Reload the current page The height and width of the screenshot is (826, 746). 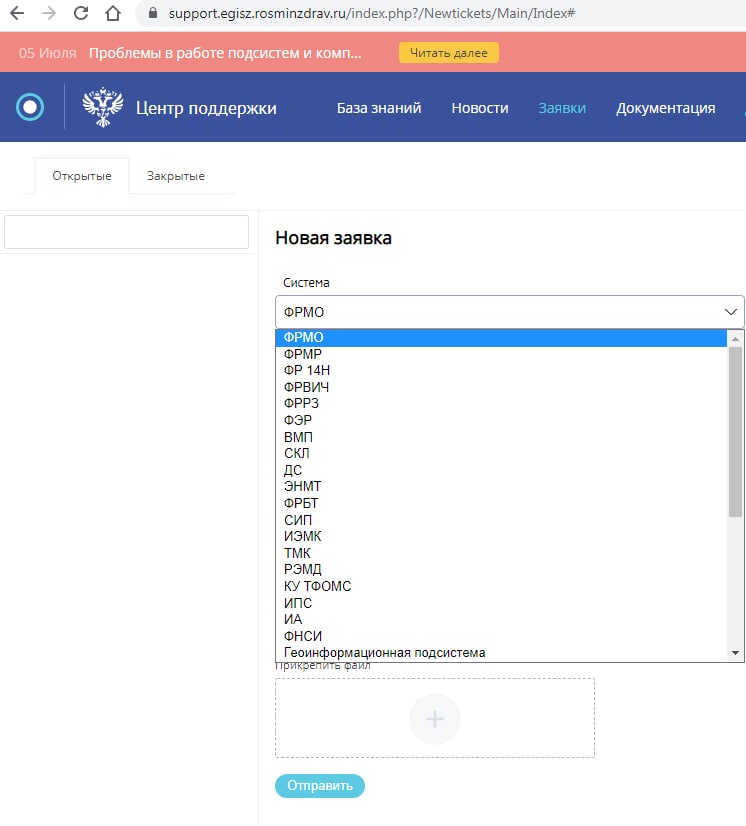[81, 13]
